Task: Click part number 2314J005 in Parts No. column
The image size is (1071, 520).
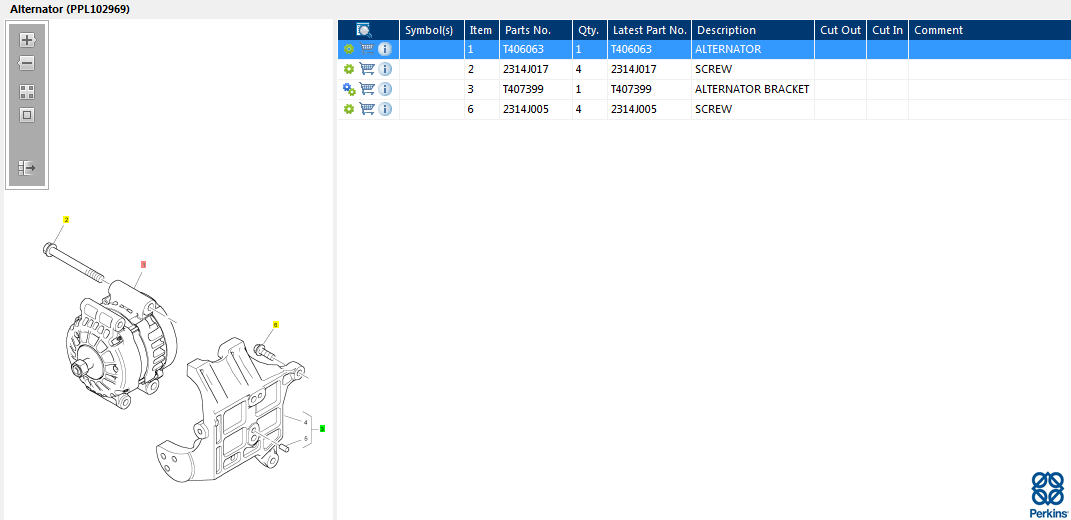Action: click(x=525, y=109)
